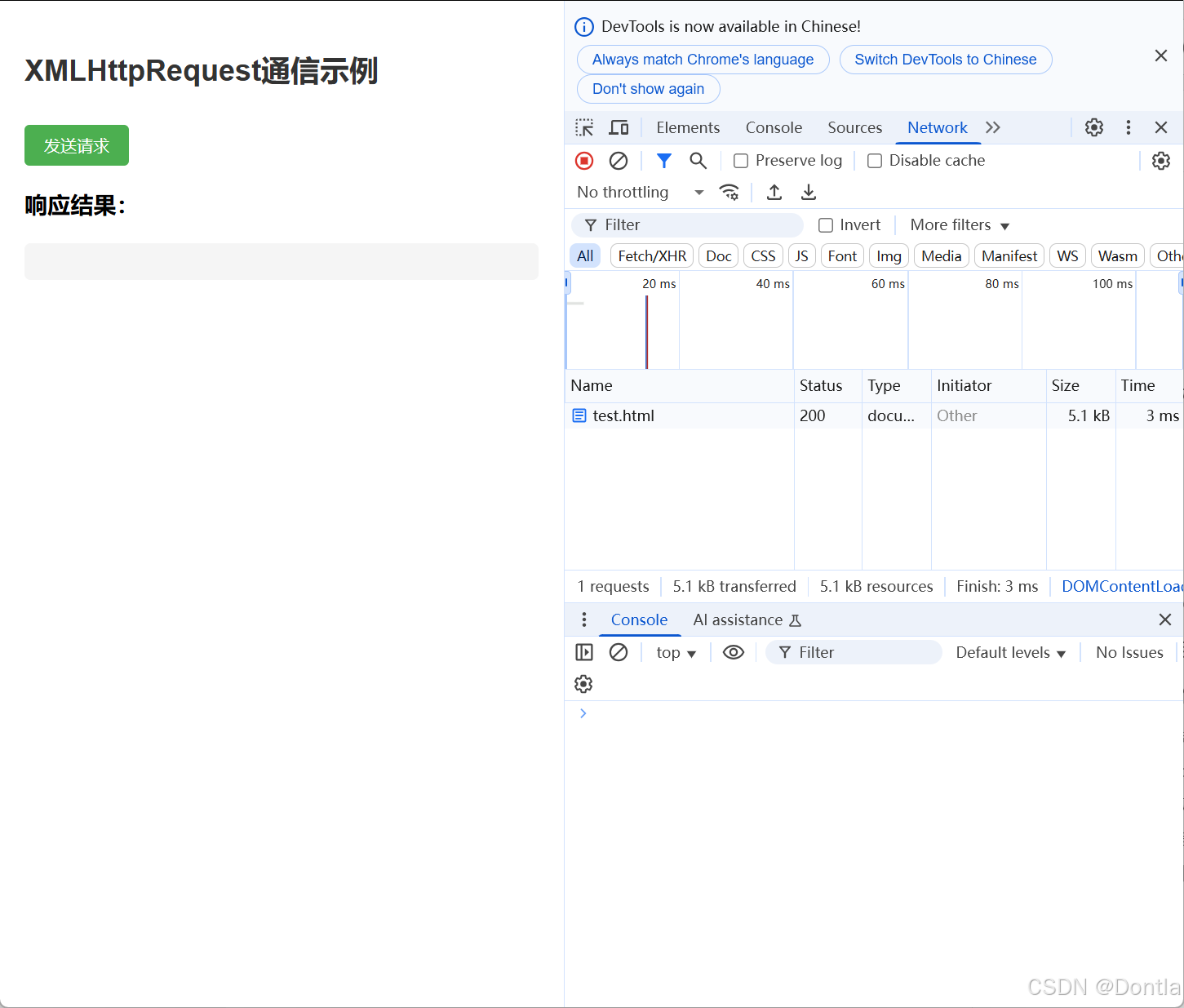Open the top context selector dropdown
This screenshot has height=1008, width=1184.
676,652
